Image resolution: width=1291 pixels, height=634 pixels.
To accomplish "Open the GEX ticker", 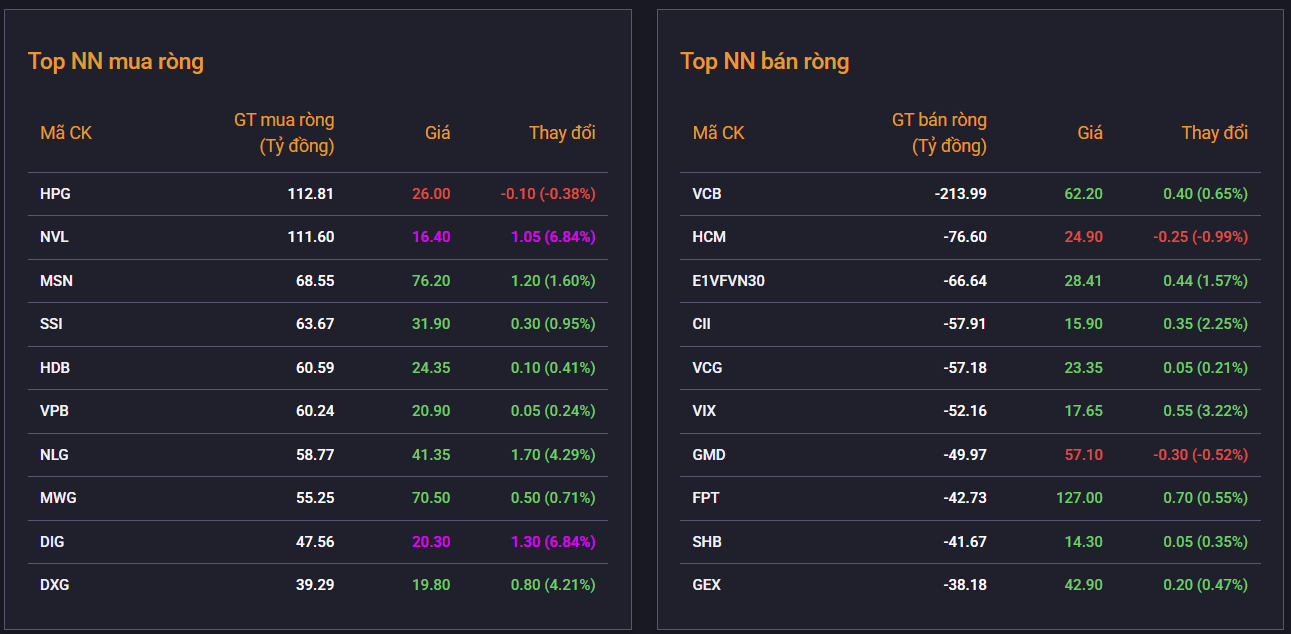I will [706, 585].
